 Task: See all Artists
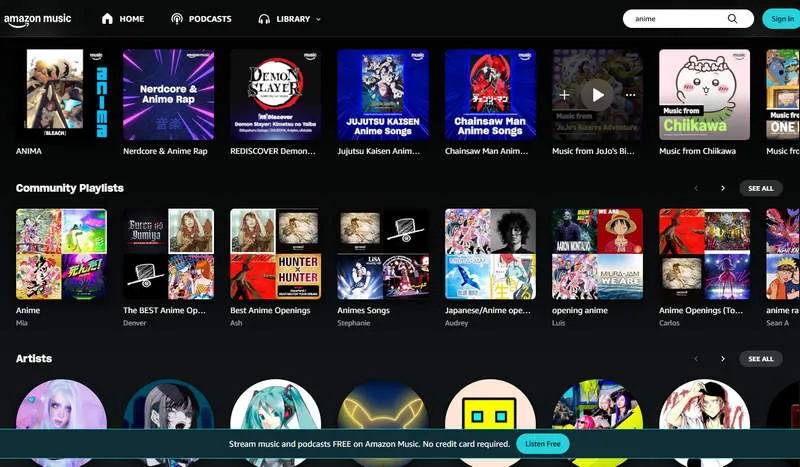(761, 359)
